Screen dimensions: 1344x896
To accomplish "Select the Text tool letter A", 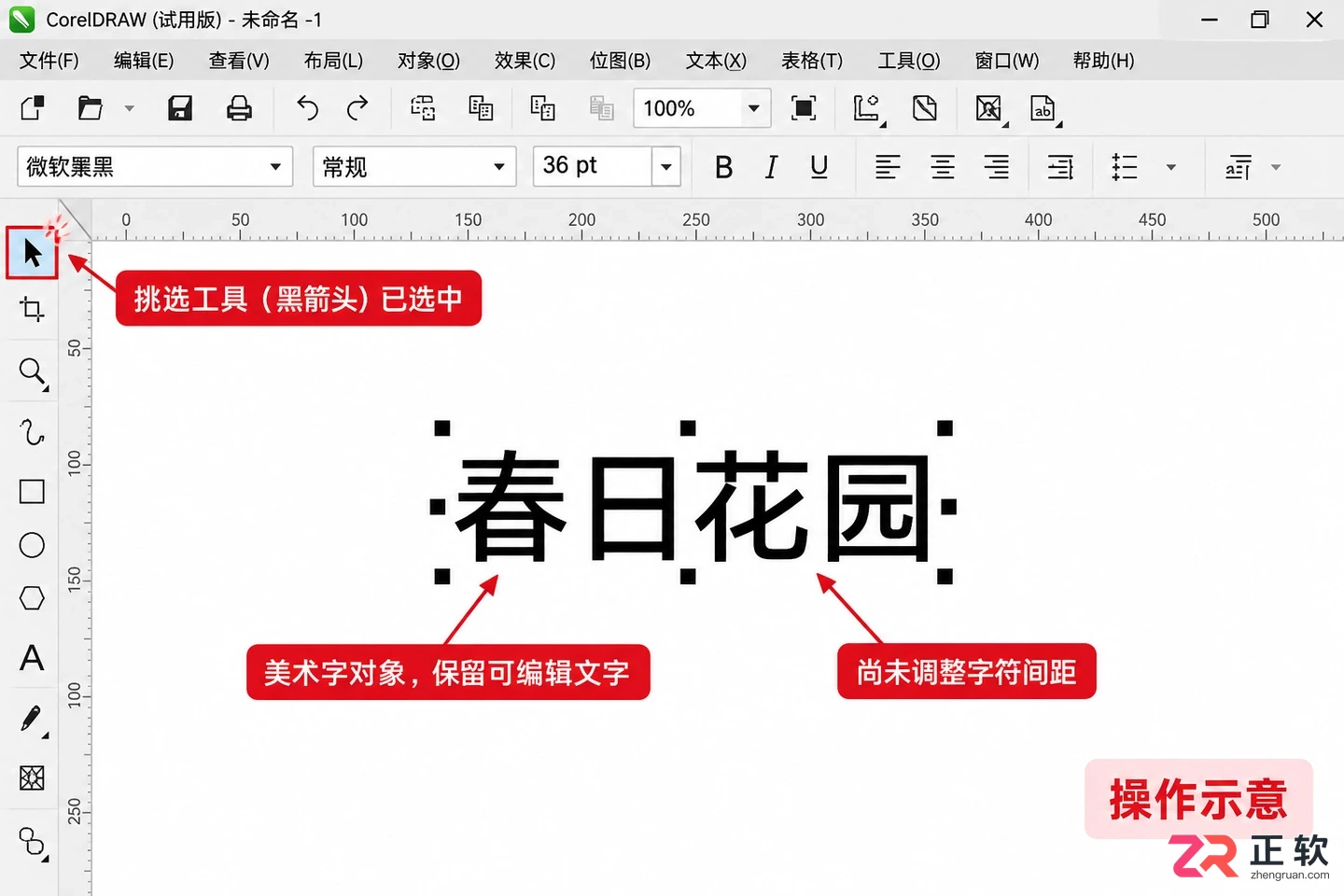I will [32, 658].
